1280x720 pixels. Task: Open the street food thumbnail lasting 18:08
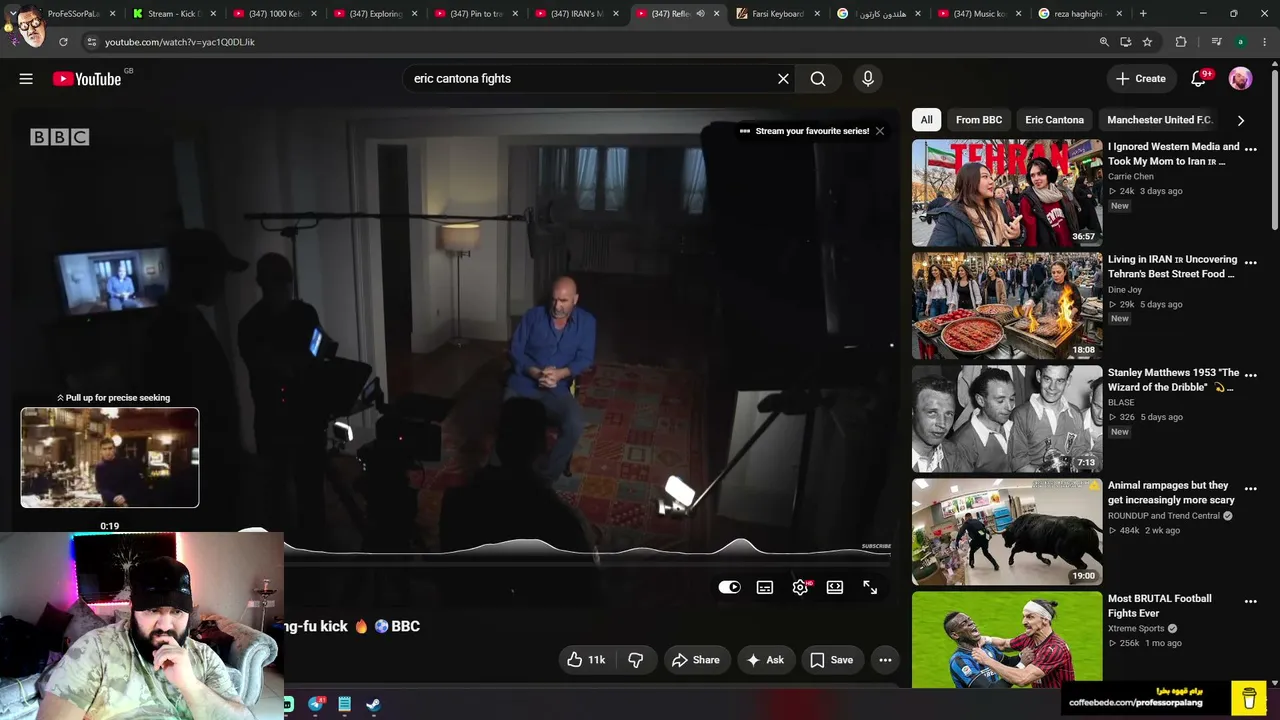[x=1007, y=306]
